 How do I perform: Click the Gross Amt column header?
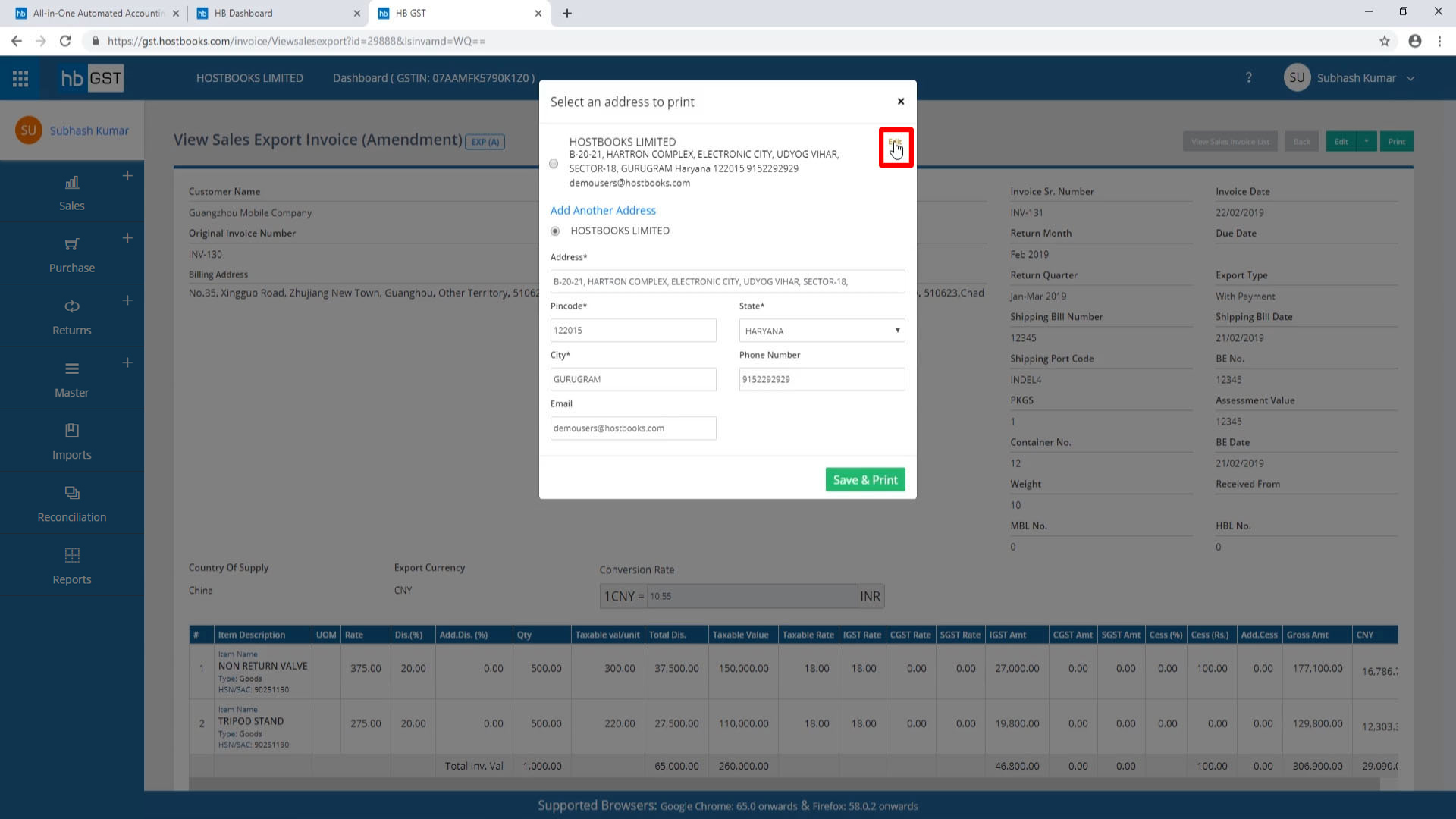(x=1316, y=635)
